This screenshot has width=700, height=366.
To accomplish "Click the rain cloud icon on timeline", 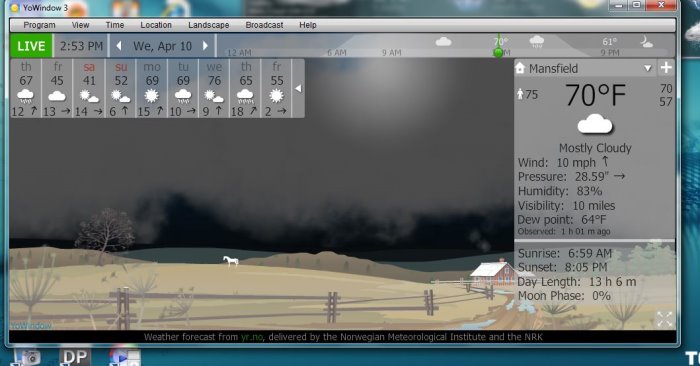I will click(537, 42).
